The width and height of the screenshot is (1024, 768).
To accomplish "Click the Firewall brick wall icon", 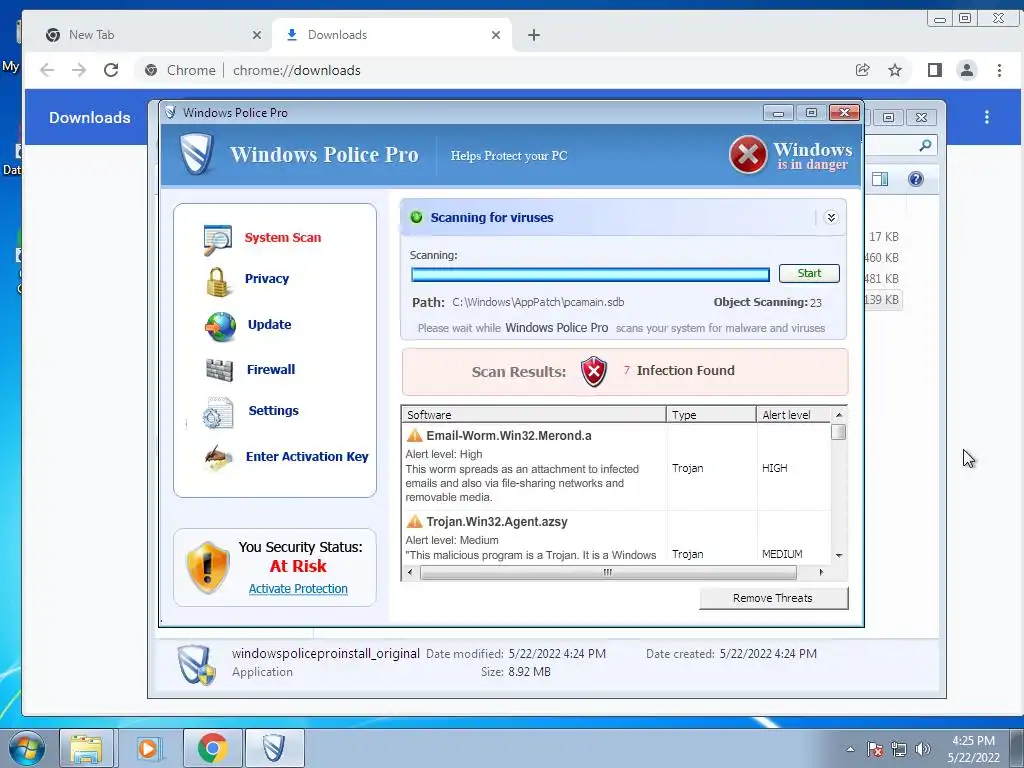I will [219, 370].
